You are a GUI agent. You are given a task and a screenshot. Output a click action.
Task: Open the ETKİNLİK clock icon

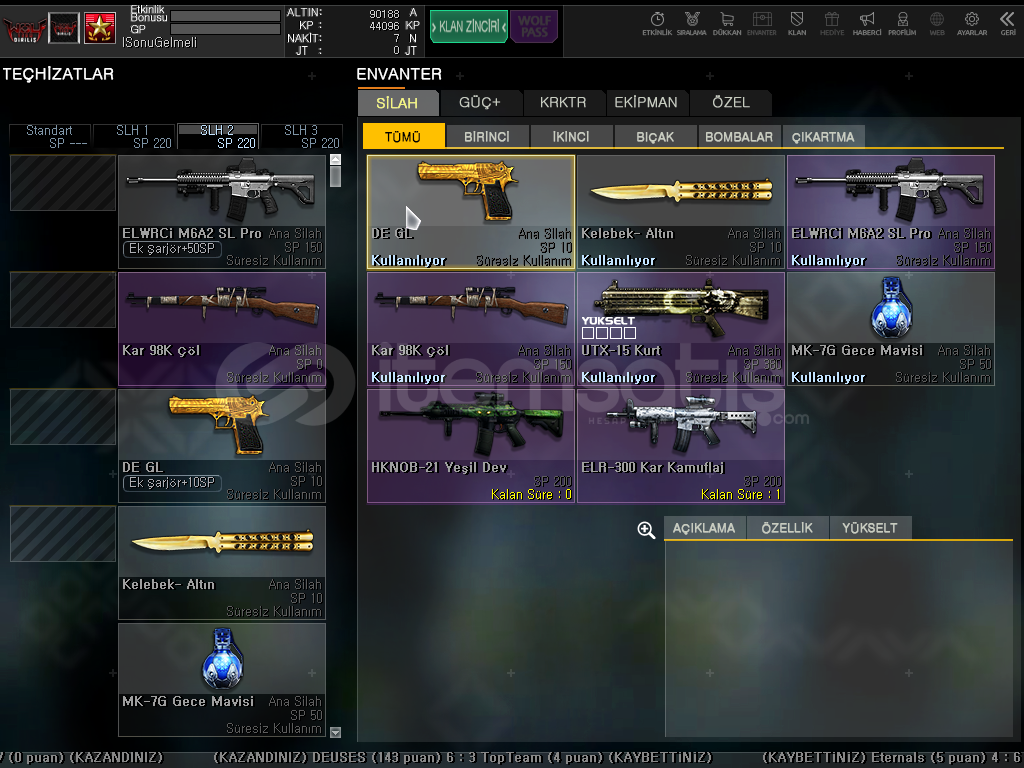[x=657, y=24]
